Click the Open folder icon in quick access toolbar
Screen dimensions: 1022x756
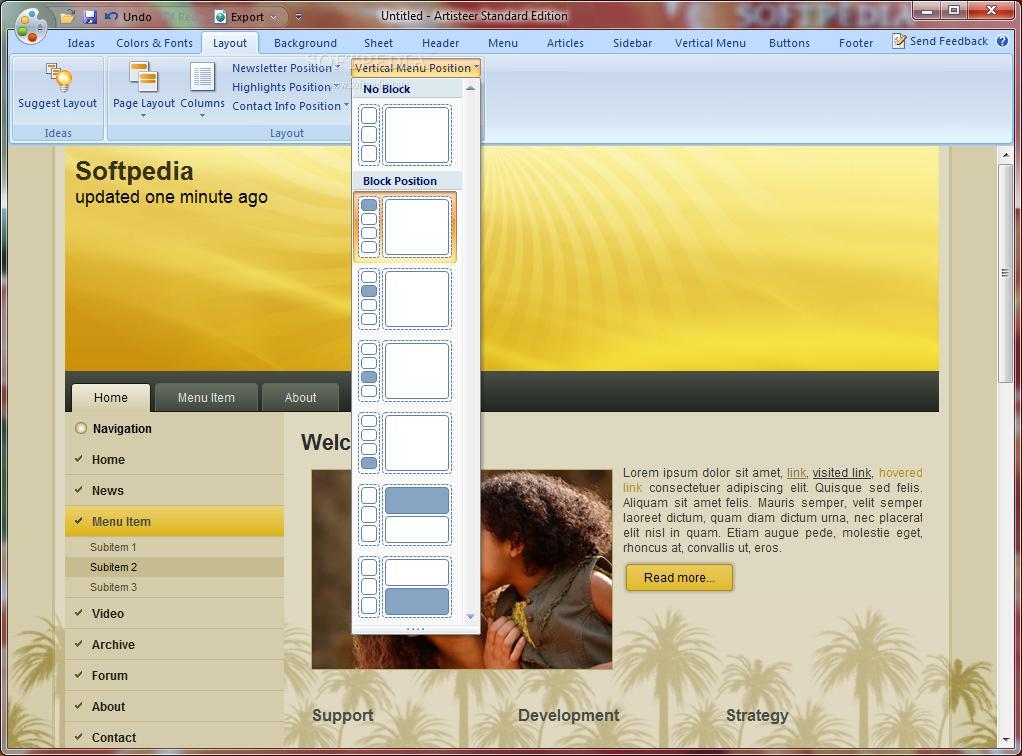tap(67, 17)
